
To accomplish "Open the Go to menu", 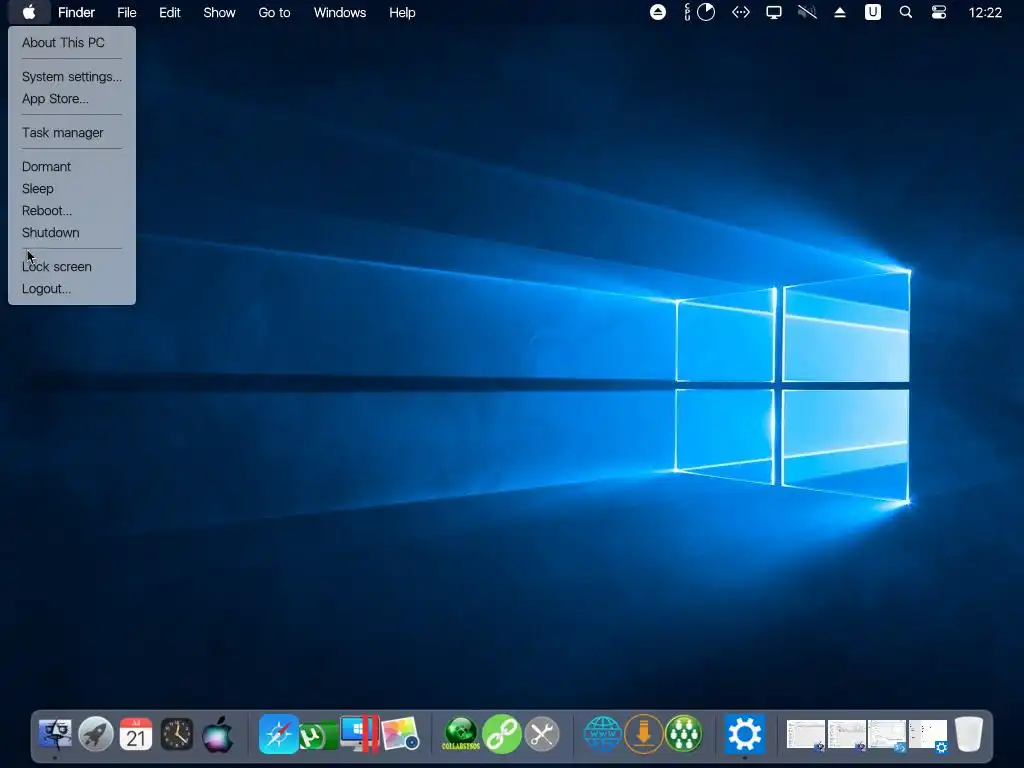I will pyautogui.click(x=274, y=12).
